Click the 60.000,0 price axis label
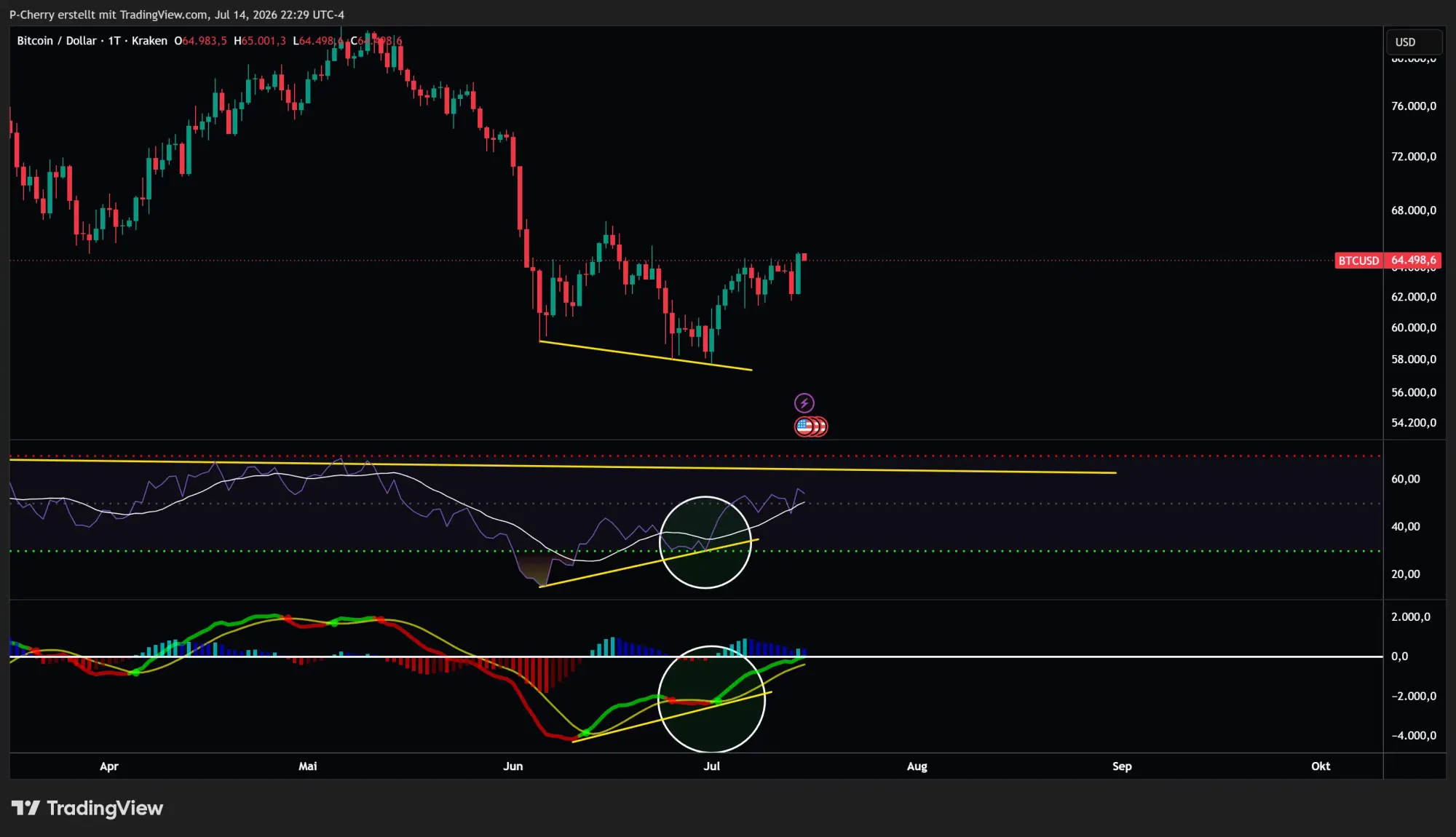 click(x=1414, y=328)
